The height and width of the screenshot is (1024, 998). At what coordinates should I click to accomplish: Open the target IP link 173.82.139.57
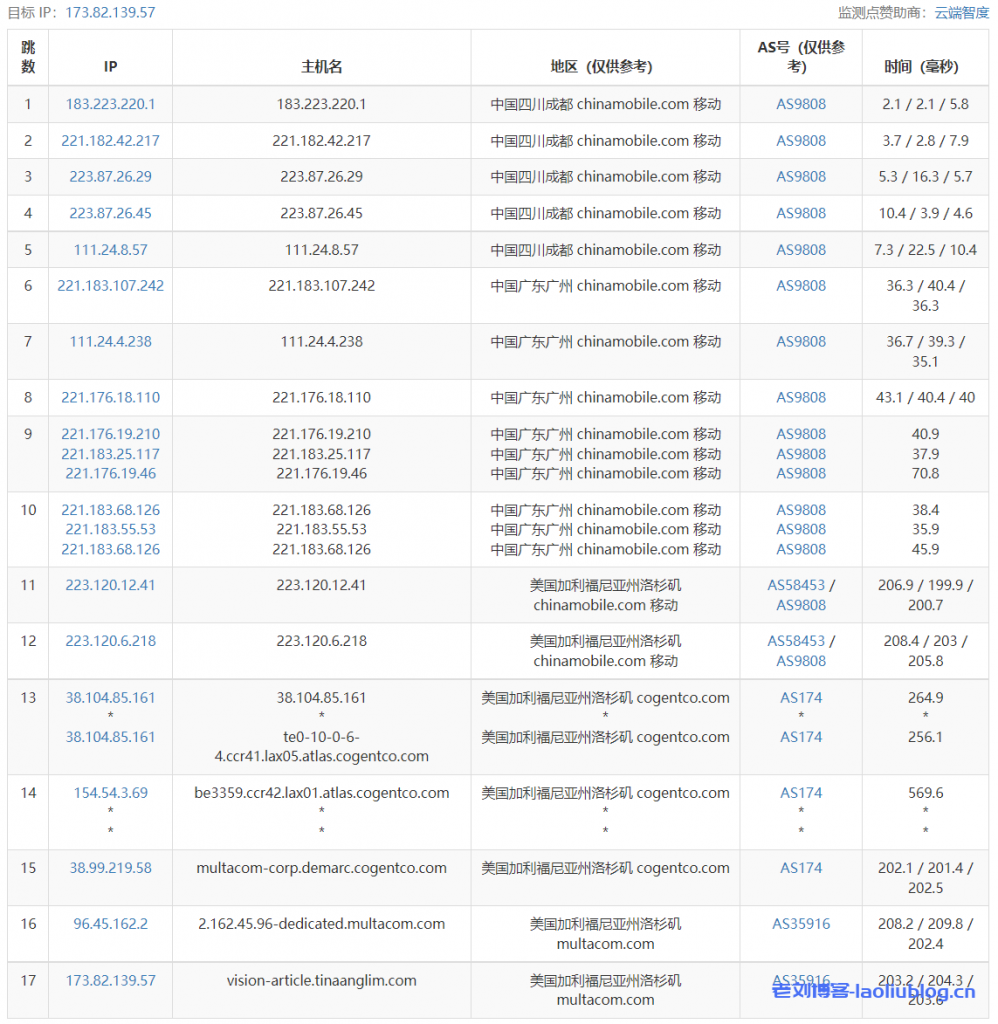pyautogui.click(x=110, y=14)
